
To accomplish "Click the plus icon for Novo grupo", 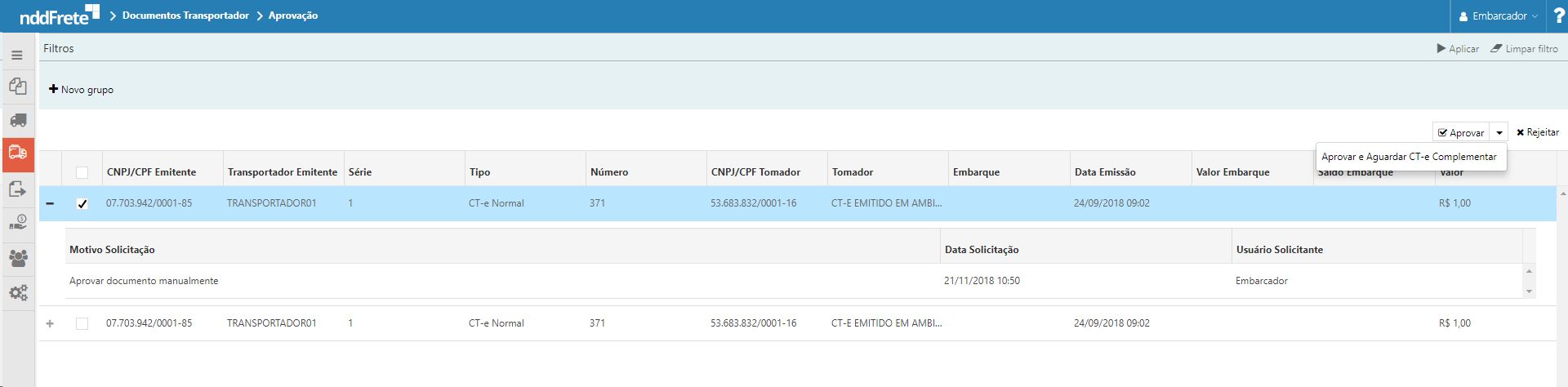I will point(53,89).
